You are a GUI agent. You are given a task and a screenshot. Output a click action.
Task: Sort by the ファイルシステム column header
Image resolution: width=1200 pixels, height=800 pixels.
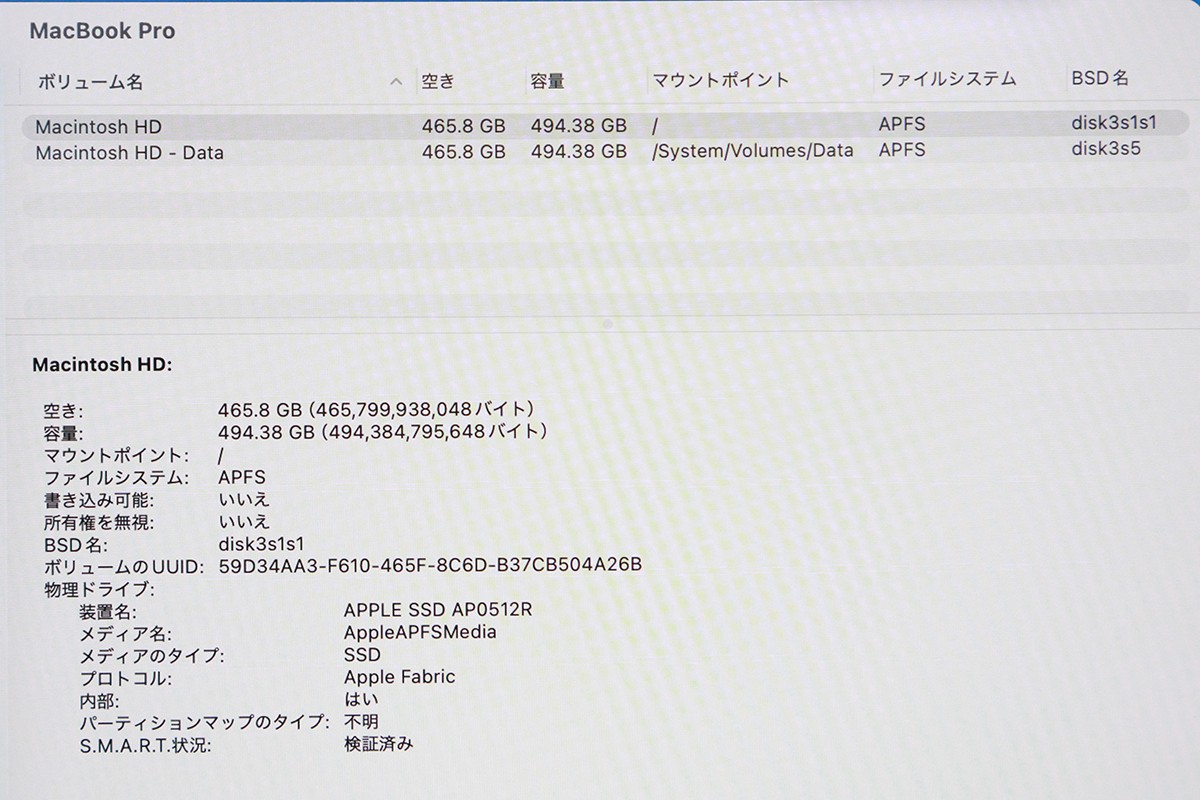(x=948, y=81)
